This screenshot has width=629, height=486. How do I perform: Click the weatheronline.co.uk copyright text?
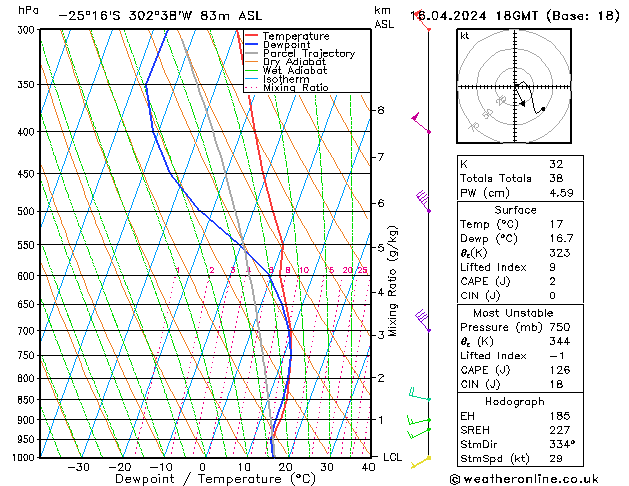pyautogui.click(x=524, y=479)
